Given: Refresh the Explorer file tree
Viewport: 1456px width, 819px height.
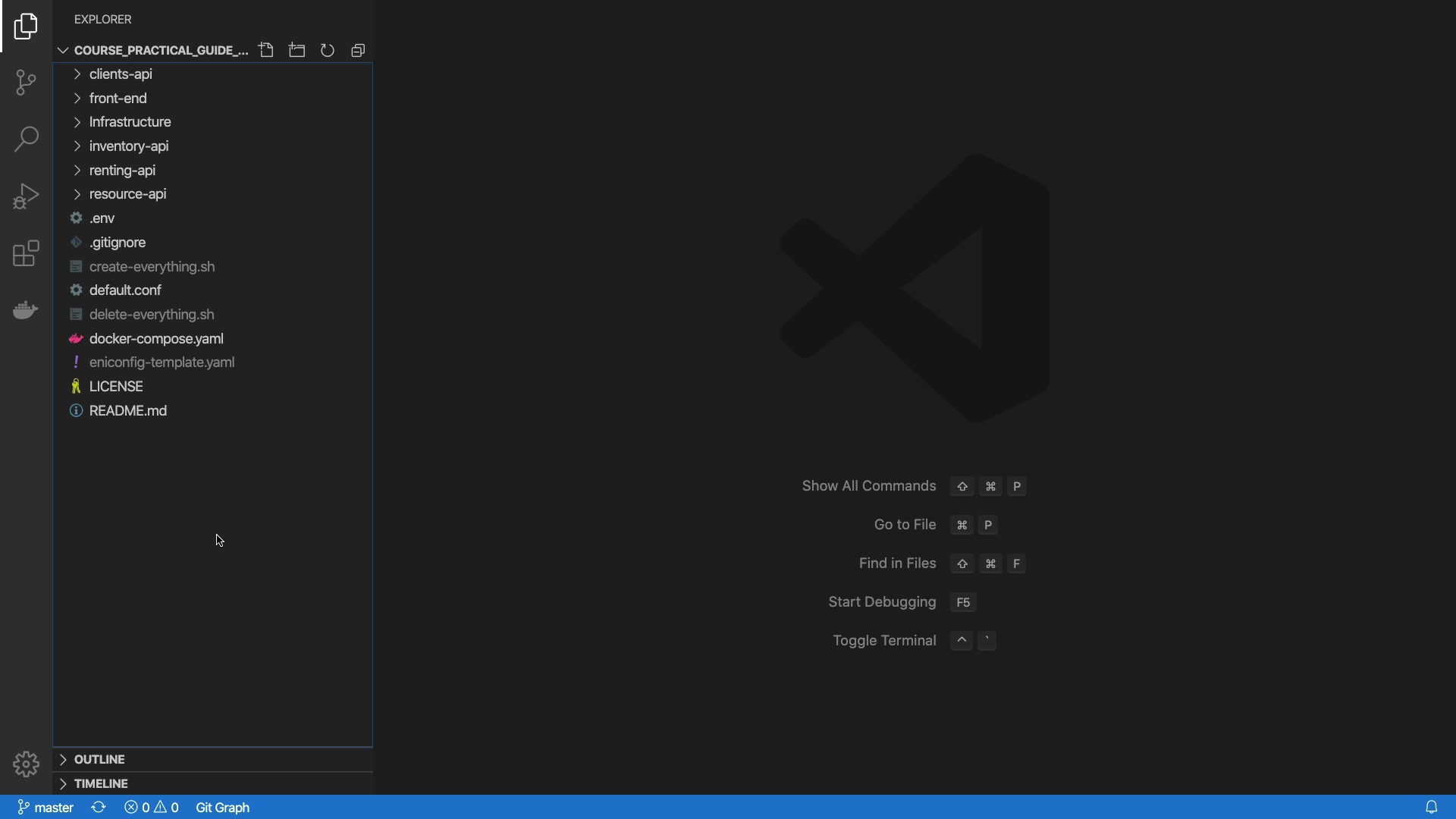Looking at the screenshot, I should [328, 50].
